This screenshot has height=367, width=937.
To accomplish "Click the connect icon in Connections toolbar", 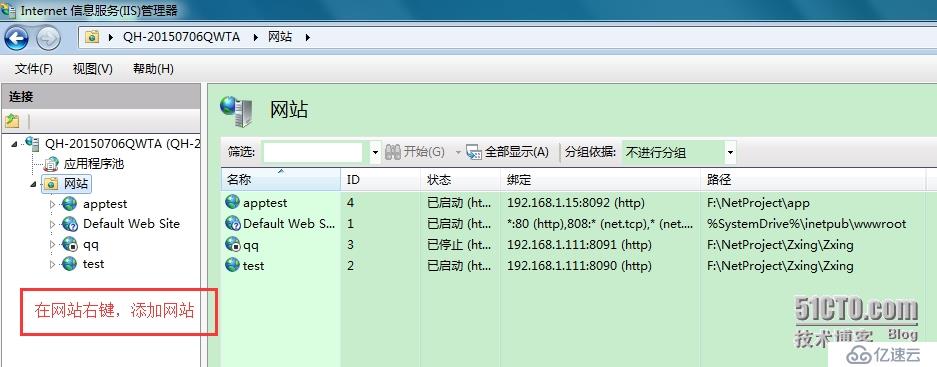I will (x=12, y=121).
